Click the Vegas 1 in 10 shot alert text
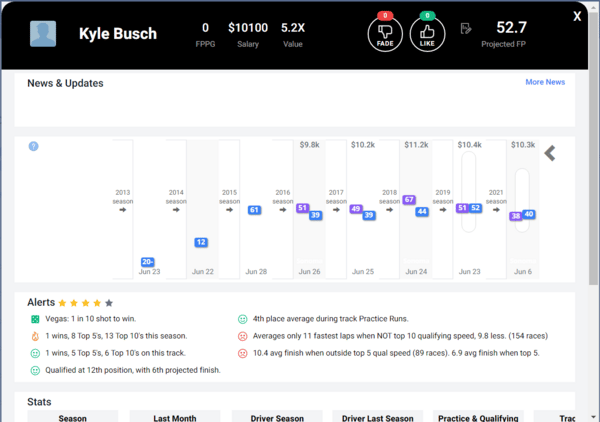 click(x=90, y=319)
